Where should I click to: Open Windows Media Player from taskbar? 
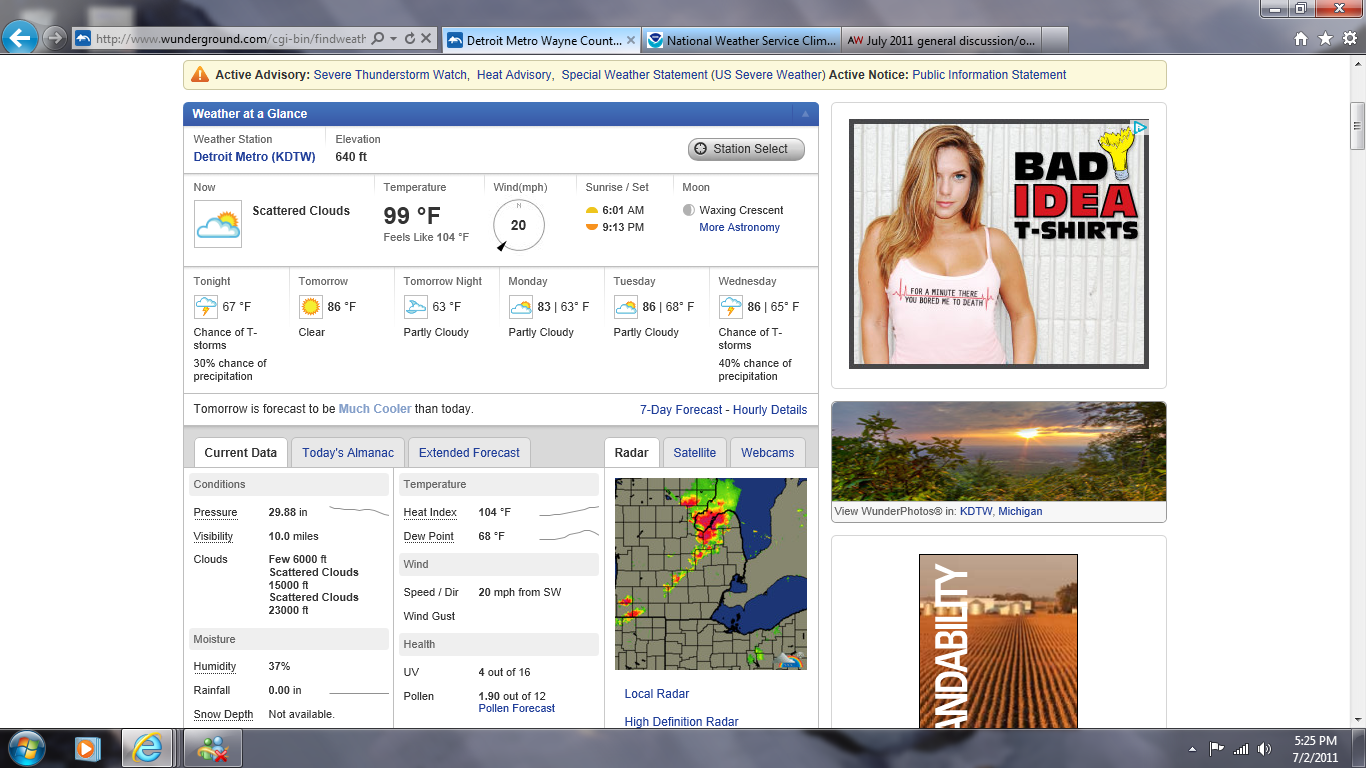87,747
